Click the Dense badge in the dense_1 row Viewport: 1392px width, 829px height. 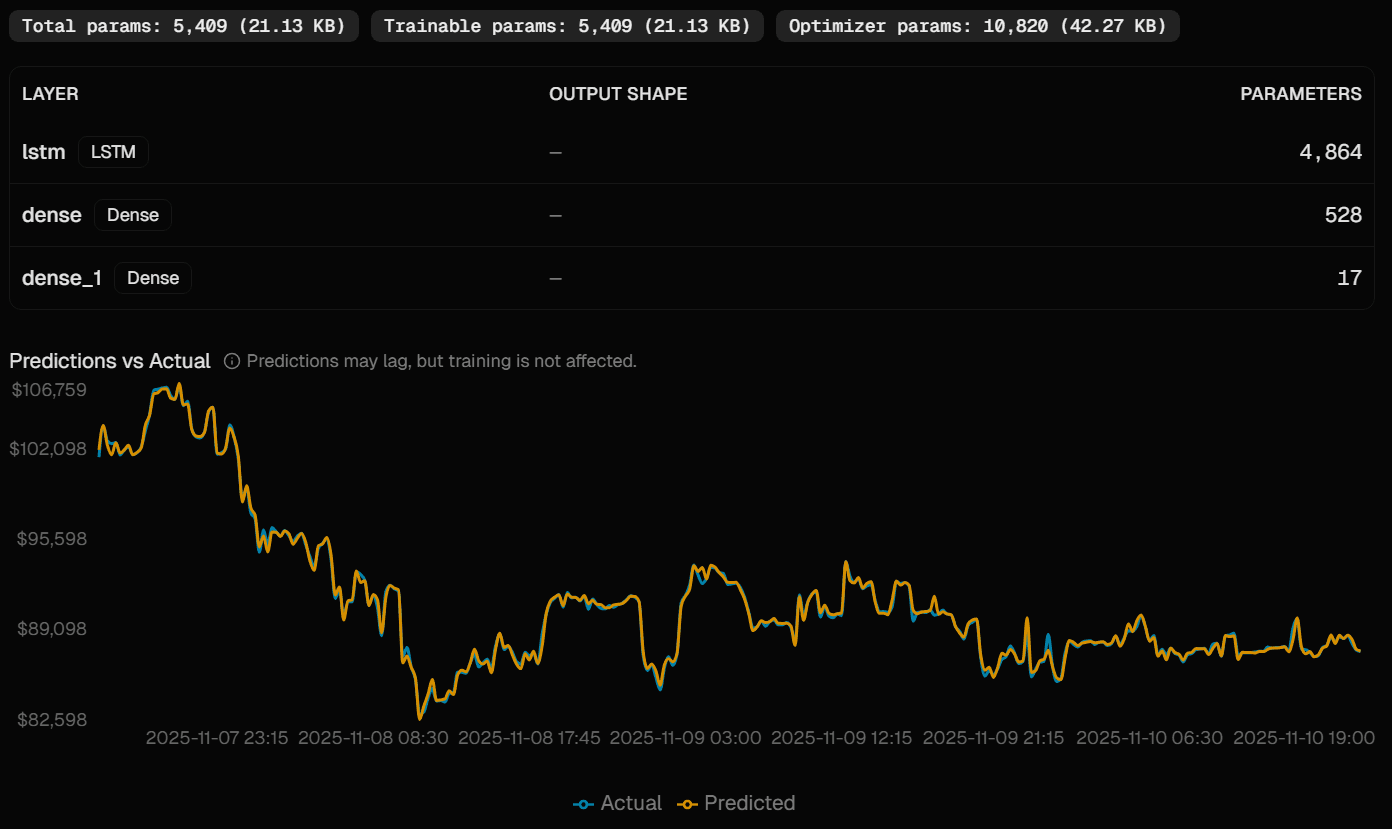pyautogui.click(x=153, y=278)
